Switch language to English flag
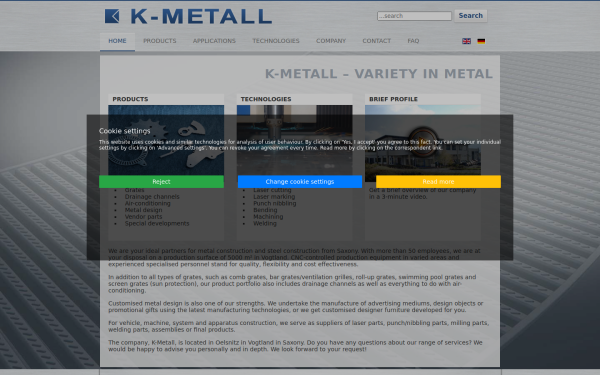Viewport: 600px width, 375px height. coord(466,41)
